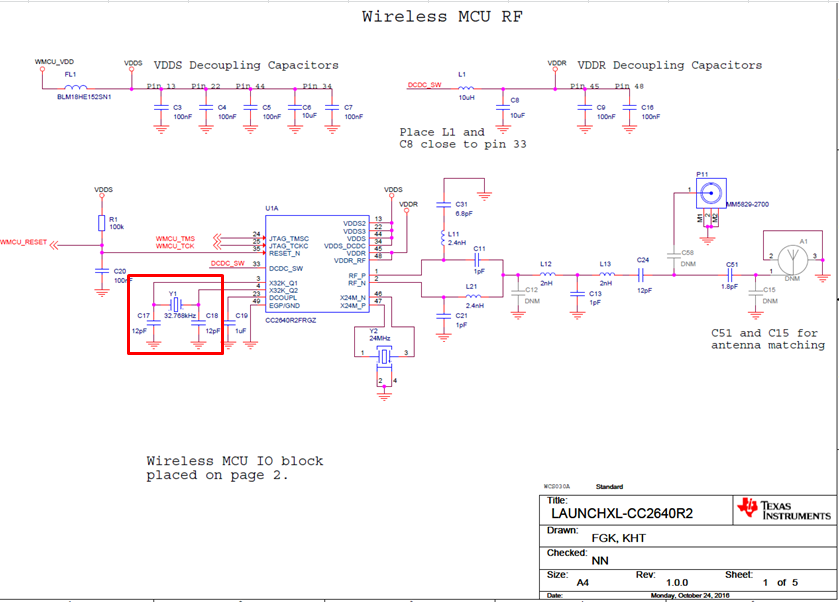The width and height of the screenshot is (839, 602).
Task: Select the C20 capacitor symbol
Action: (x=102, y=271)
